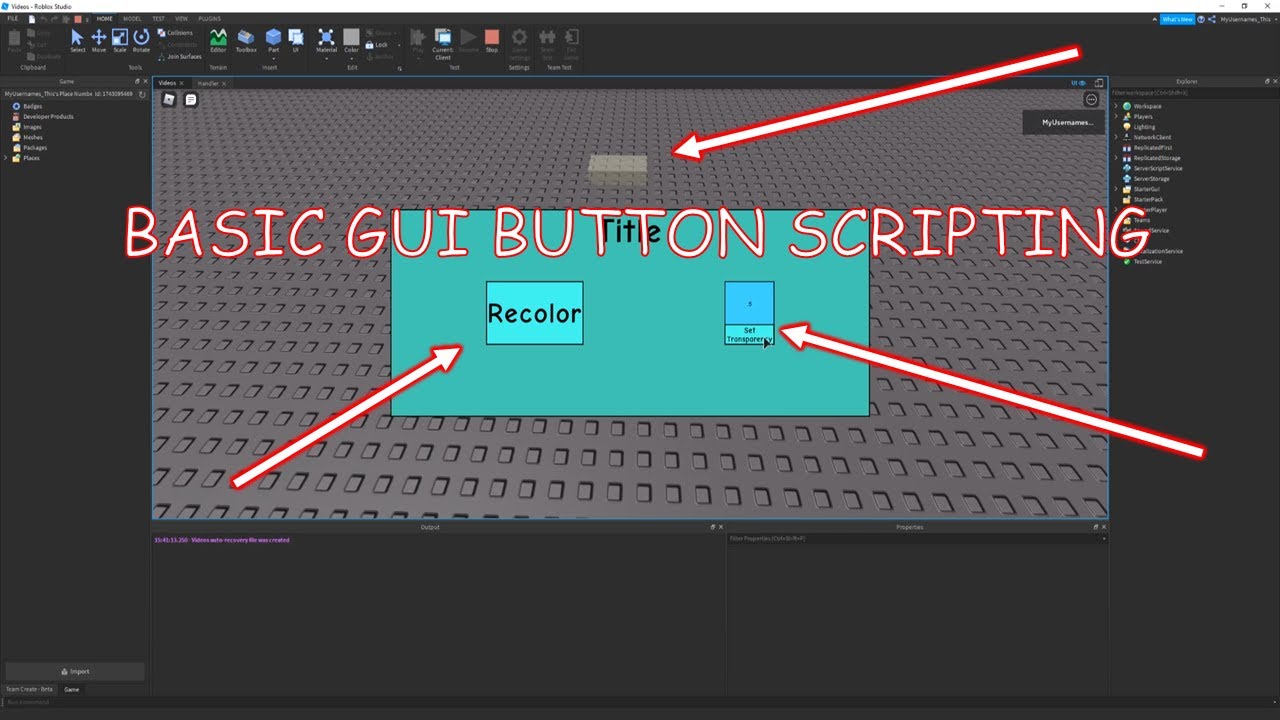Image resolution: width=1280 pixels, height=720 pixels.
Task: Open Game Settings
Action: tap(519, 43)
